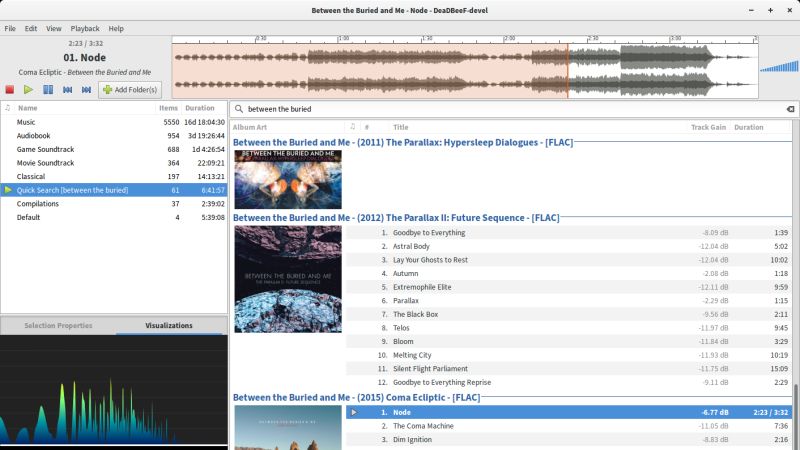Pause the track with the pause button
The width and height of the screenshot is (800, 450).
(x=48, y=90)
